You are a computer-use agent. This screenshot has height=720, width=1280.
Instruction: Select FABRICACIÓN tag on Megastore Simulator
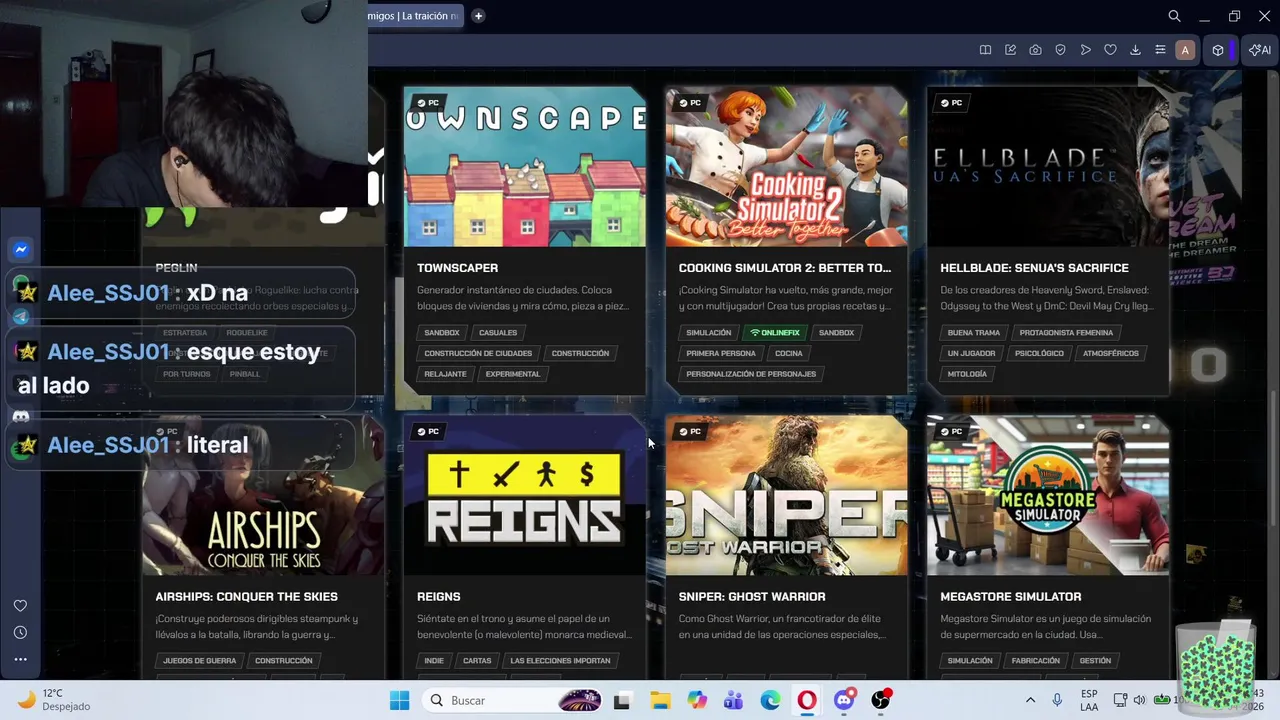(1035, 661)
